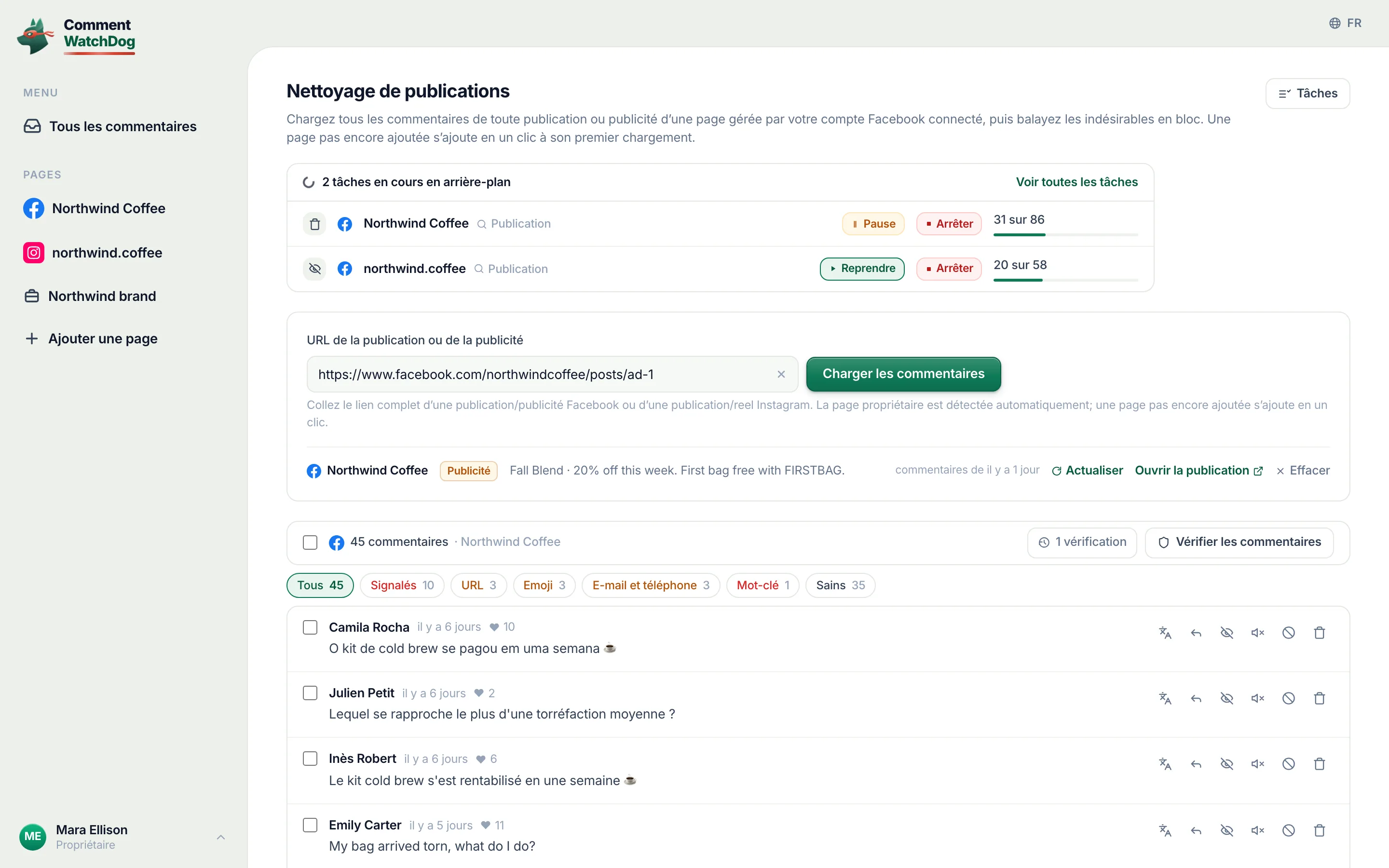Filter by URL 3
The width and height of the screenshot is (1389, 868).
pyautogui.click(x=479, y=585)
